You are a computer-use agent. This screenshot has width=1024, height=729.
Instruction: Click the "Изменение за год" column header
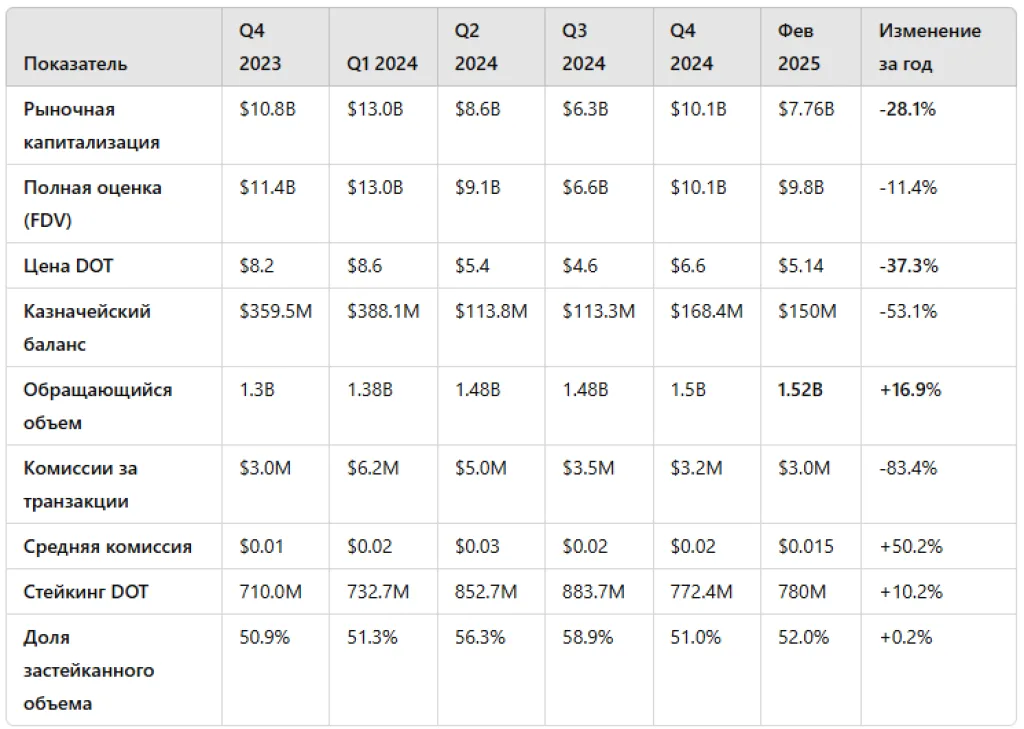tap(929, 47)
